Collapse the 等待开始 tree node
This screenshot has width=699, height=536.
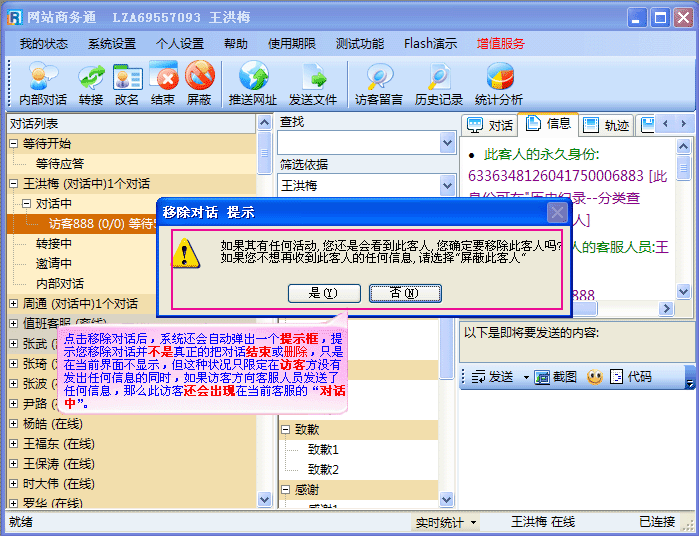point(14,144)
